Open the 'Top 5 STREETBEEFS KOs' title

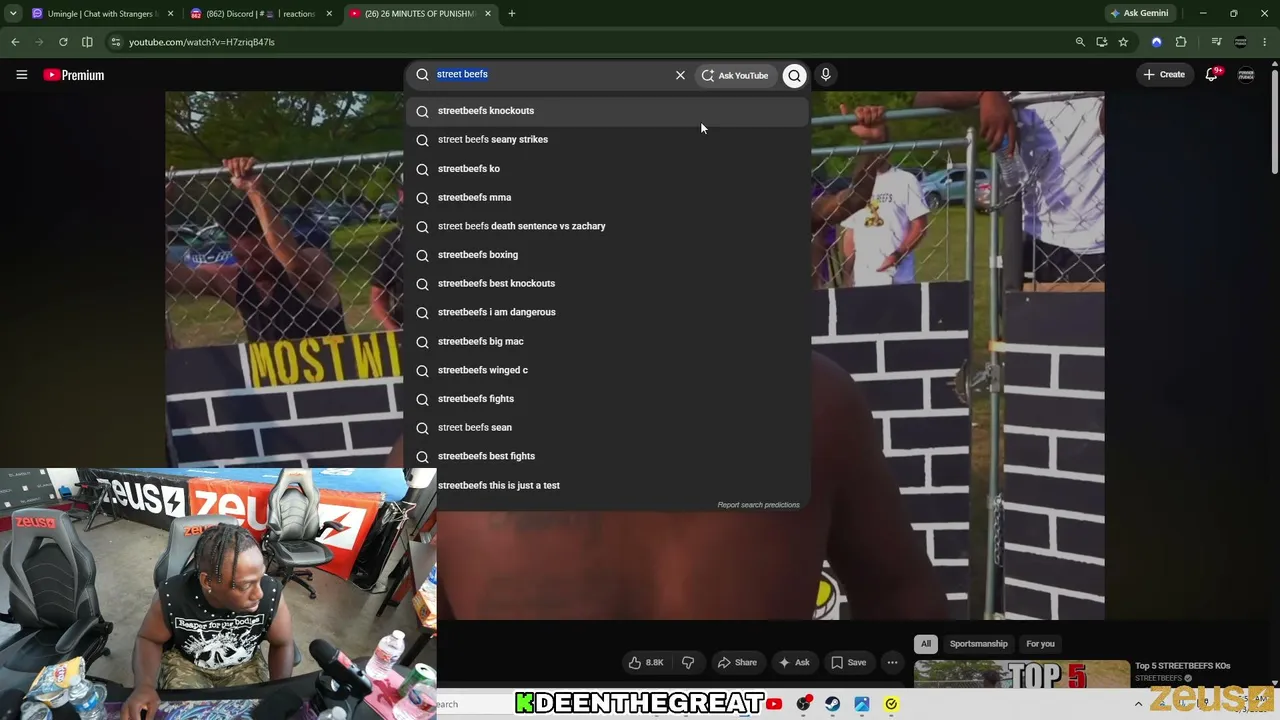tap(1182, 666)
